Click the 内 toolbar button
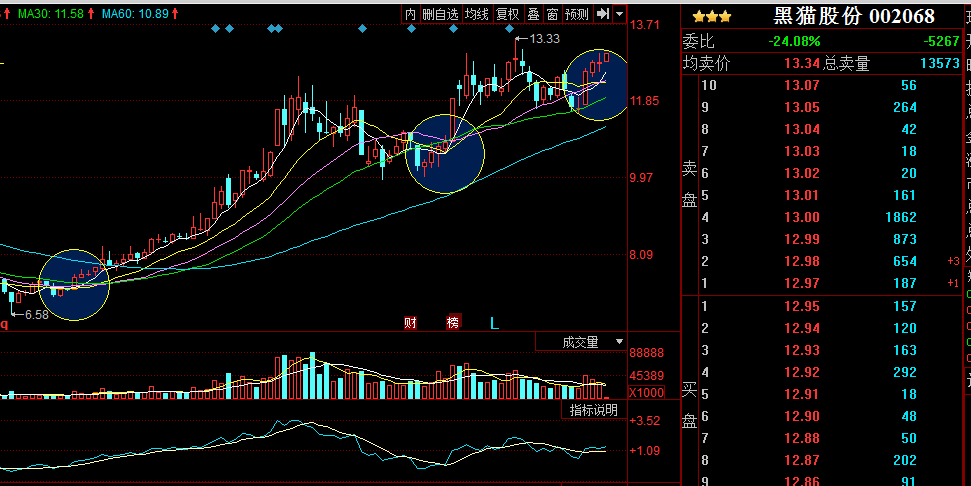971x486 pixels. pyautogui.click(x=410, y=14)
